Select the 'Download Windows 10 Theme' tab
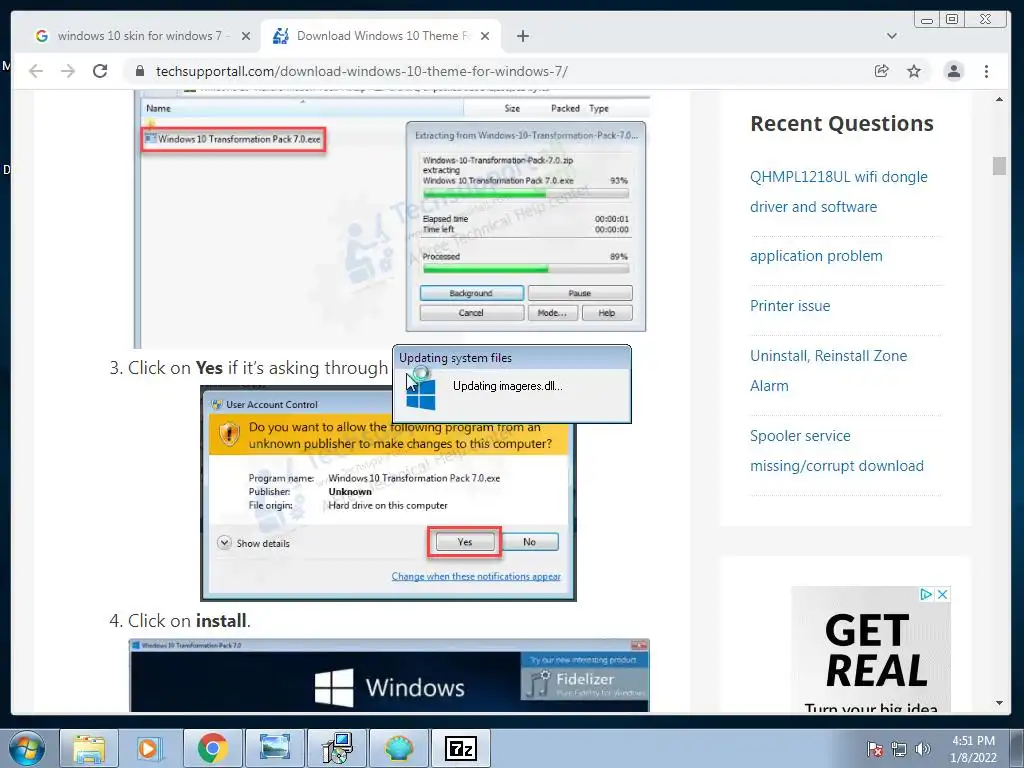The height and width of the screenshot is (768, 1024). pos(382,36)
